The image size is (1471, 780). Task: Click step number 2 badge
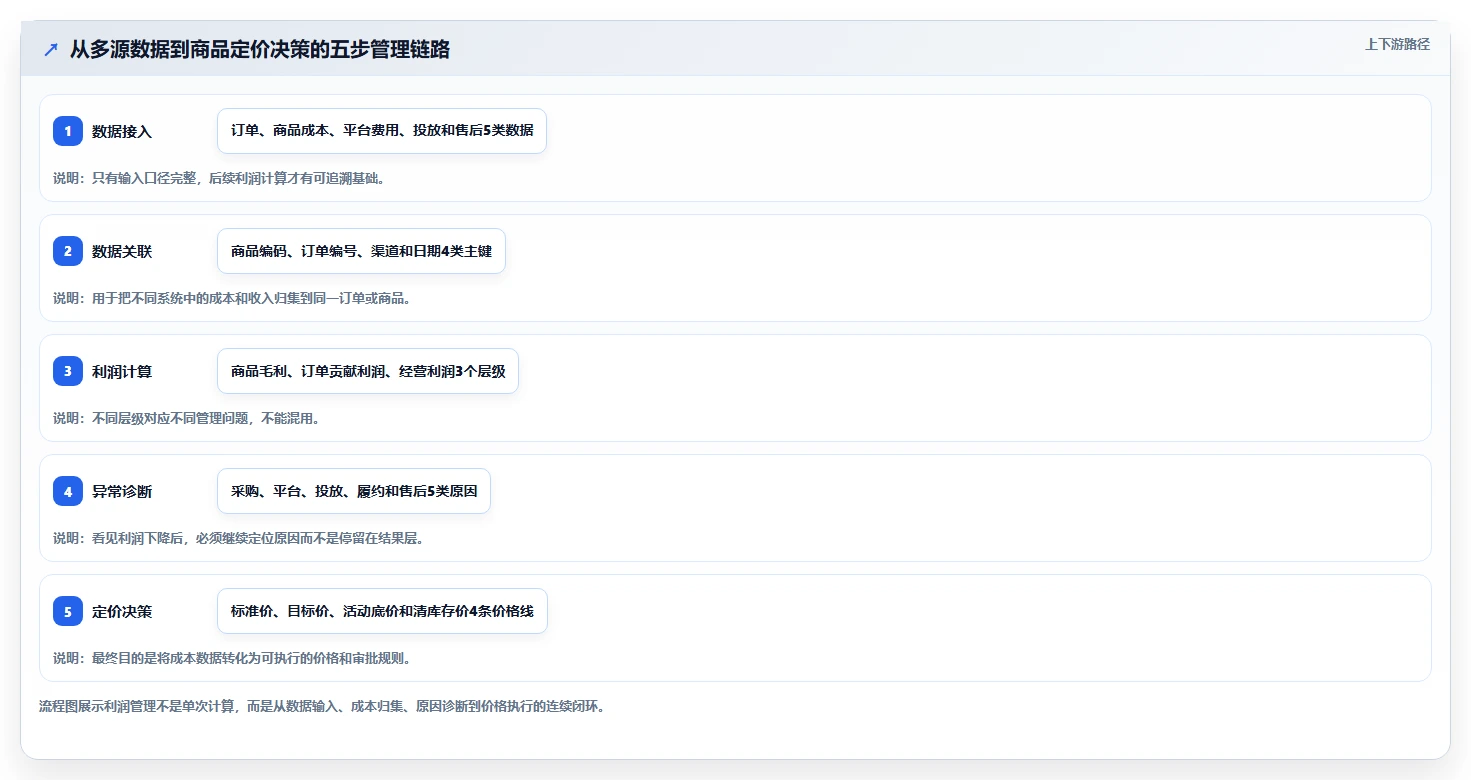coord(68,251)
